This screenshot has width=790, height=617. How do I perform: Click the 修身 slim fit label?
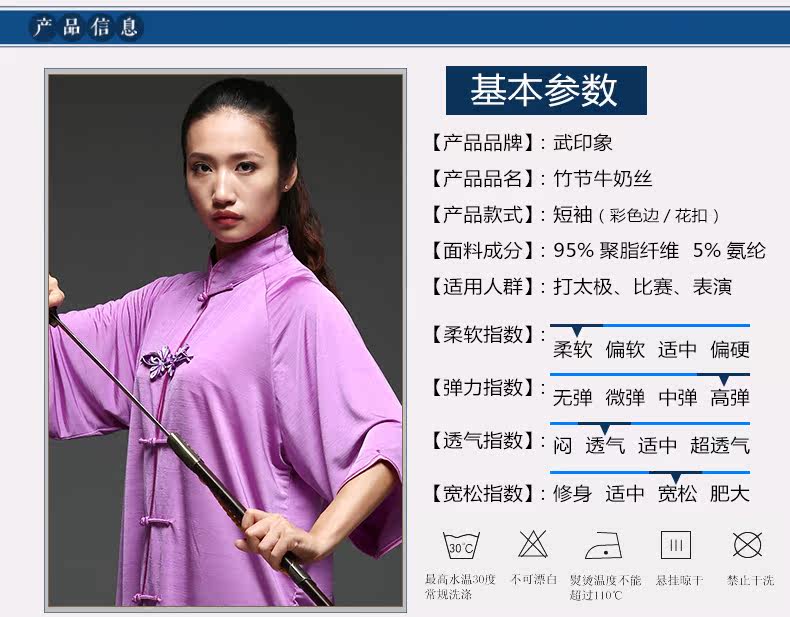572,494
